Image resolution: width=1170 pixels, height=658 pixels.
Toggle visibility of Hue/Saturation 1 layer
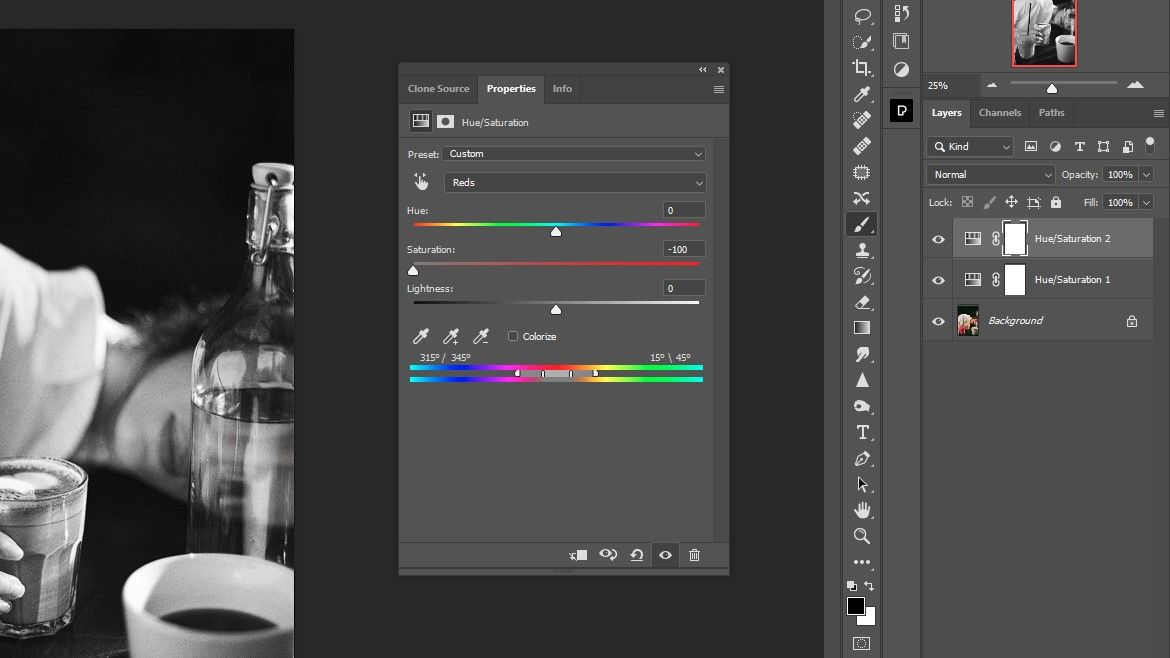pyautogui.click(x=938, y=280)
